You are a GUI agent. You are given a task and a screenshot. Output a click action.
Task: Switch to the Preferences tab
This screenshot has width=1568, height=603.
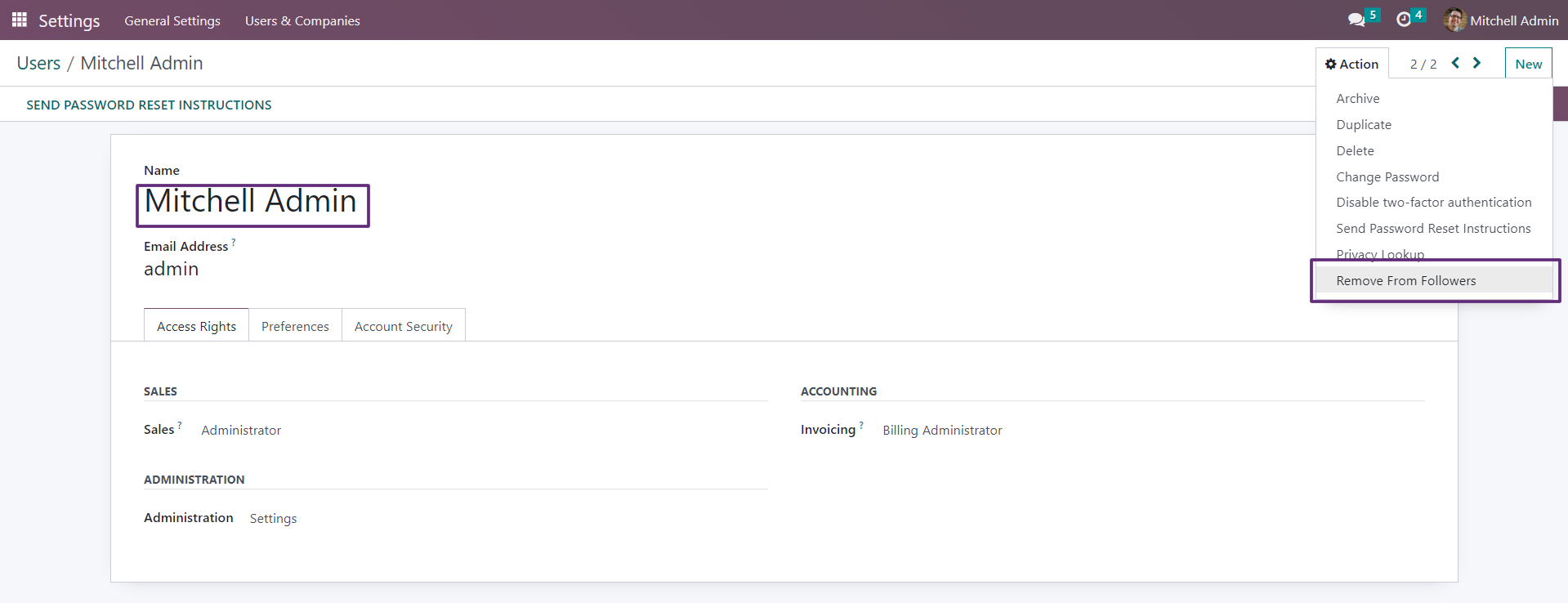coord(295,326)
